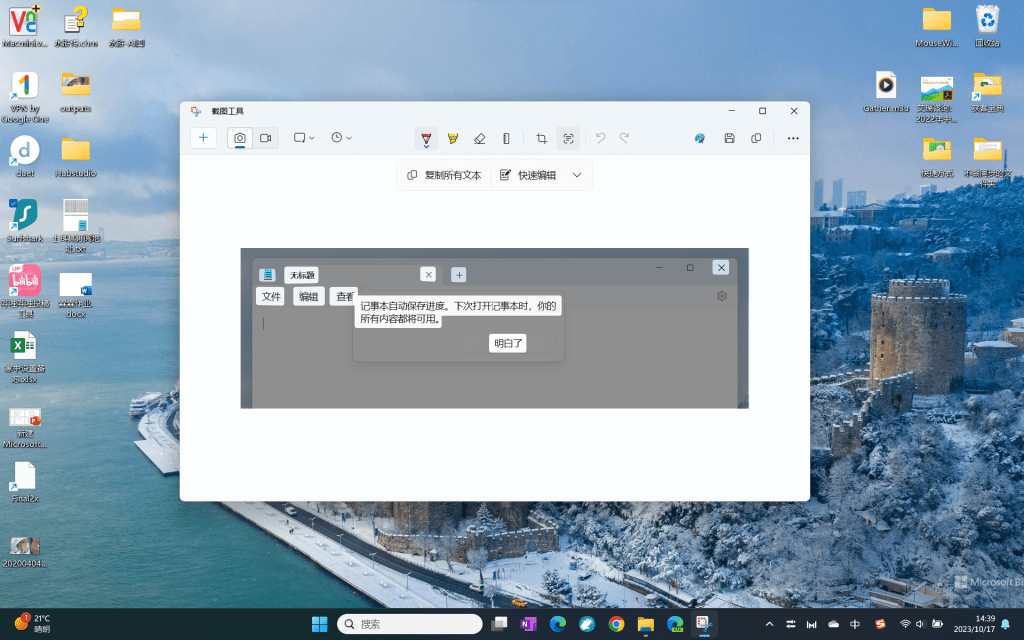Click text line 所有内容都将可用 in snip
The width and height of the screenshot is (1024, 640).
(x=399, y=319)
